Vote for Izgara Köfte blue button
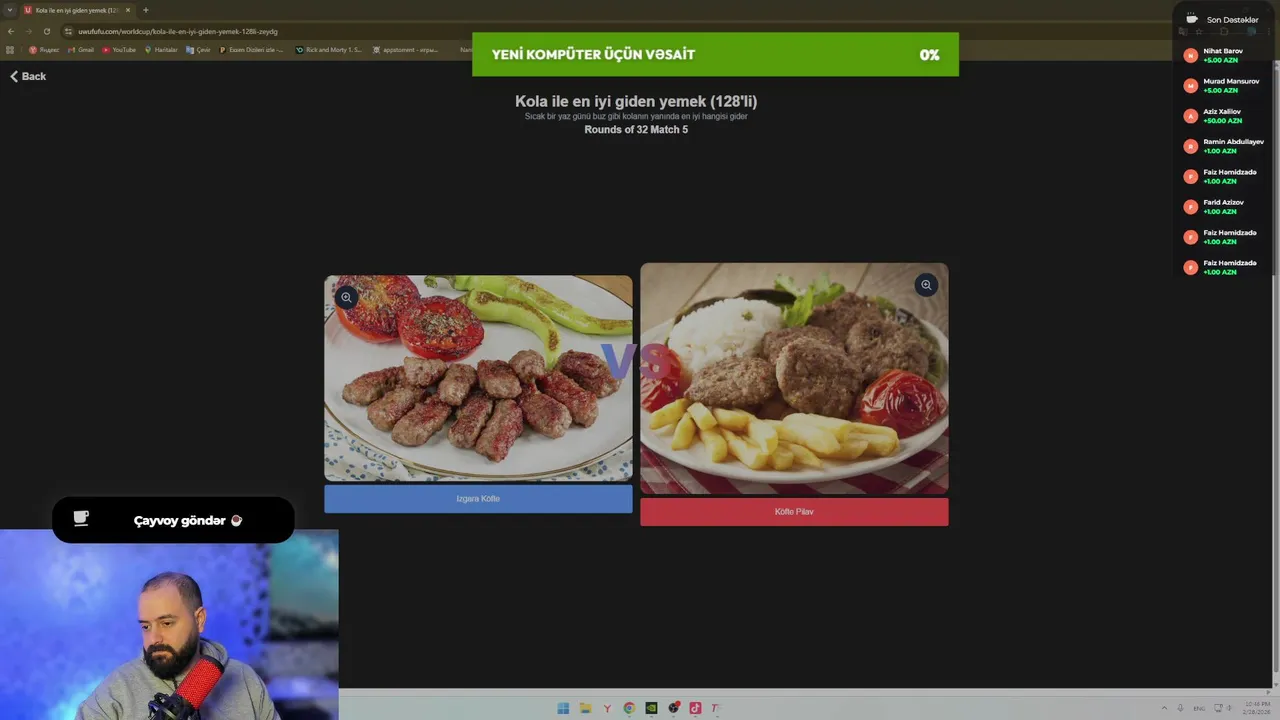Screen dimensions: 1280x720 coord(478,498)
